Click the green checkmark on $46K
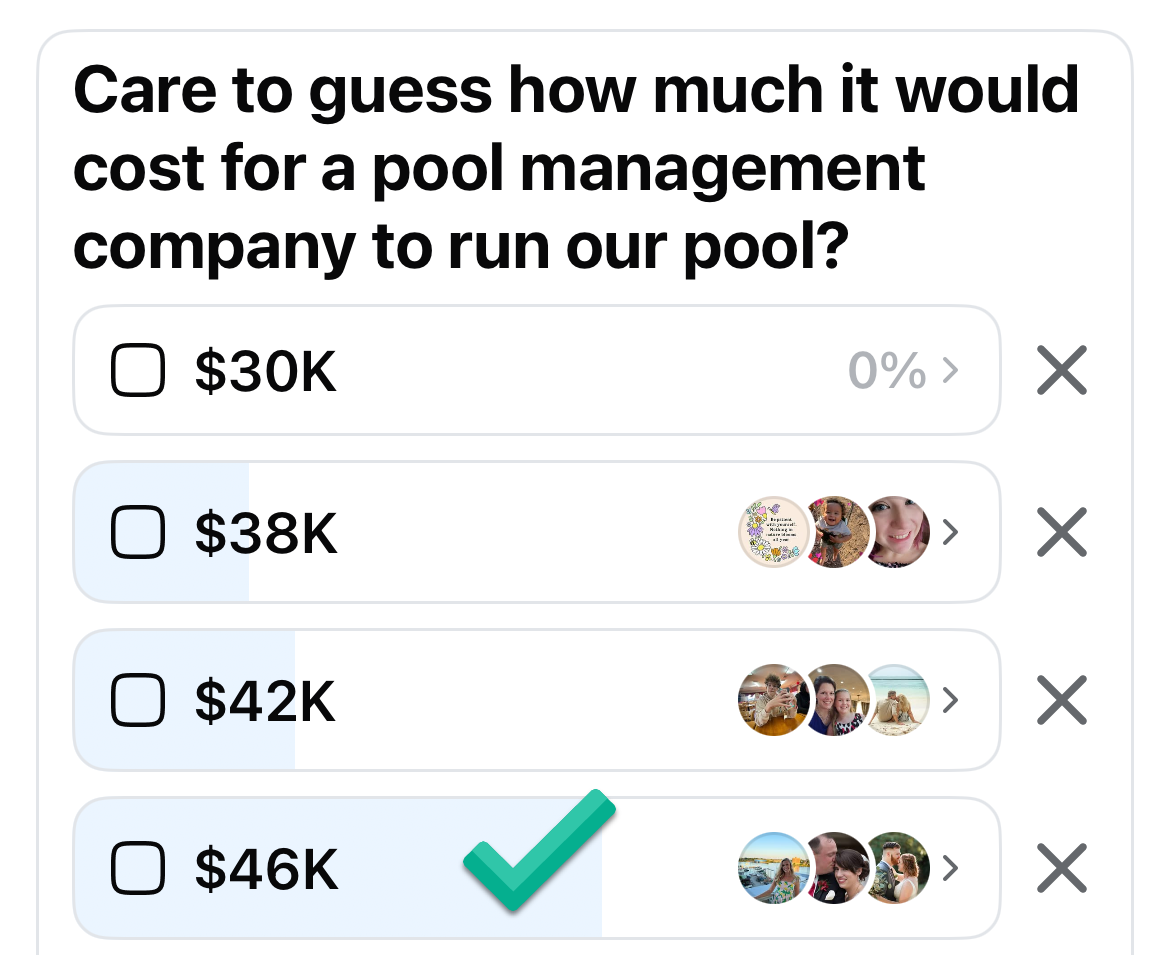Image resolution: width=1167 pixels, height=955 pixels. click(540, 850)
